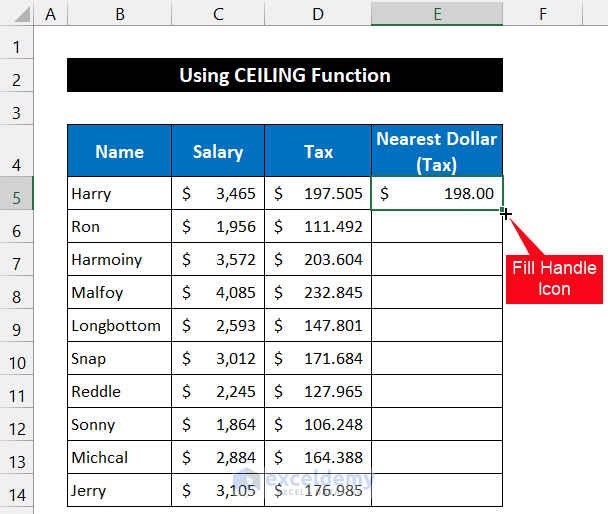Select row 3 header
Screen dimensions: 608x514
point(17,109)
